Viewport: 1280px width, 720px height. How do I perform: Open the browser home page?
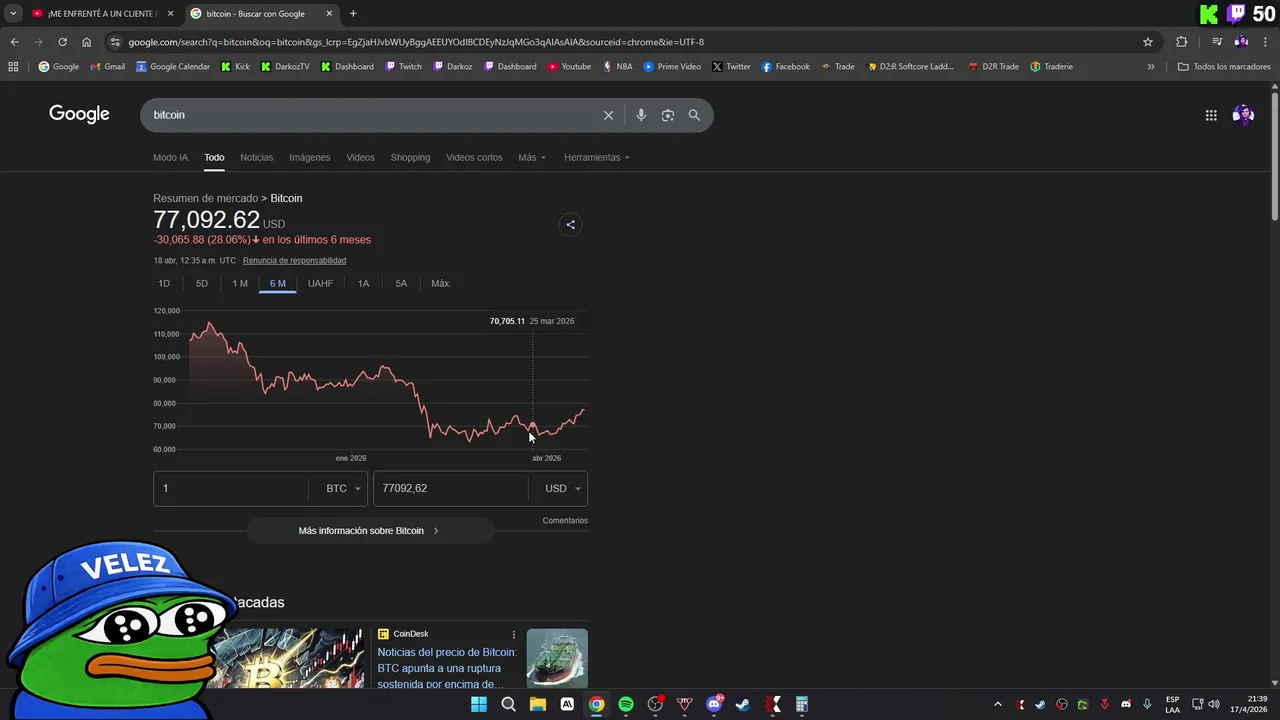[x=87, y=42]
